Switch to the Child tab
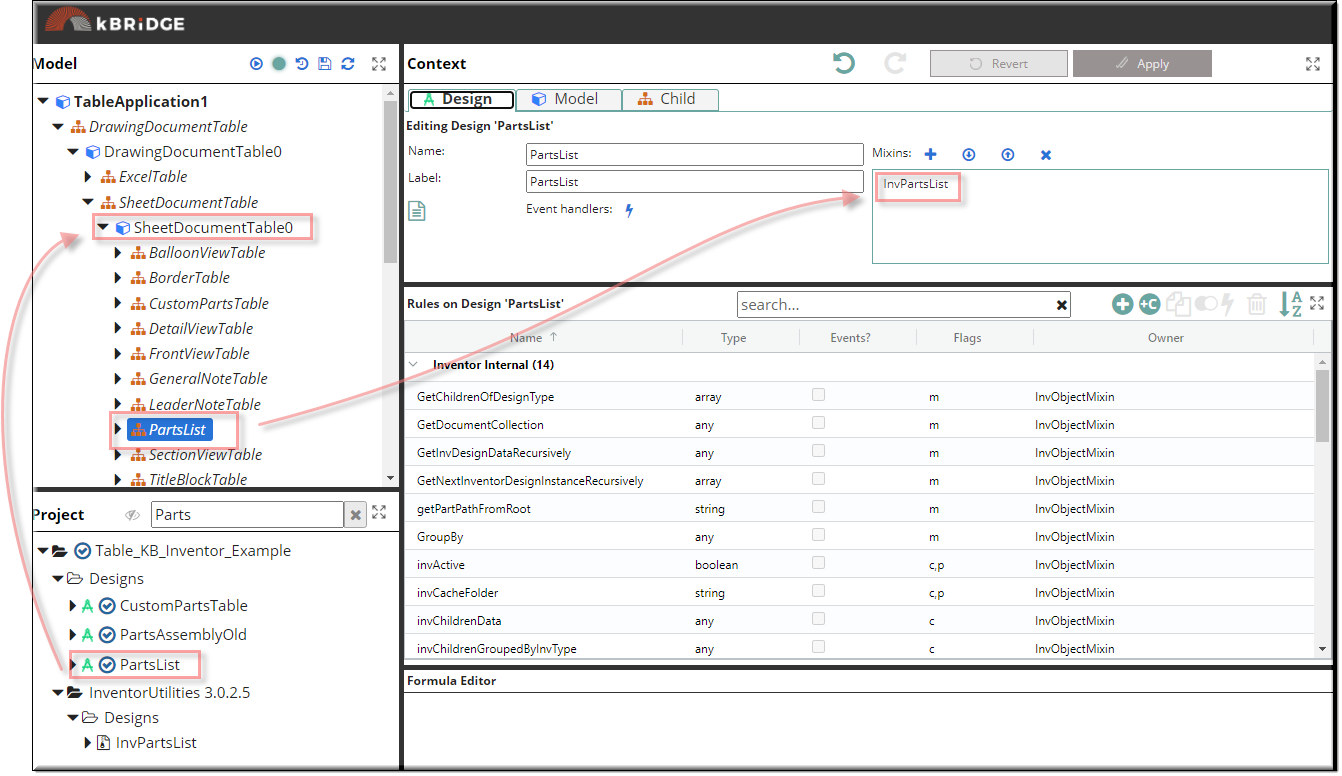This screenshot has width=1342, height=776. click(x=670, y=99)
